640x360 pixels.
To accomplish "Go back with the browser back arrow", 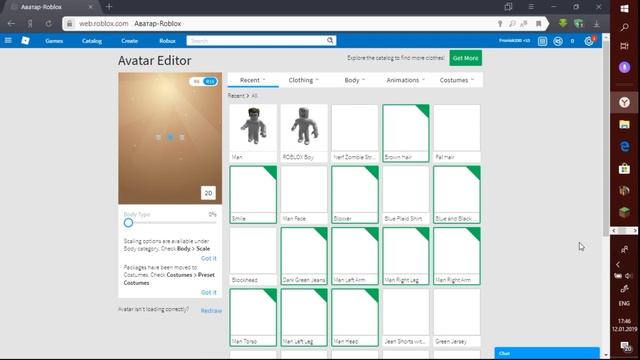I will (11, 24).
